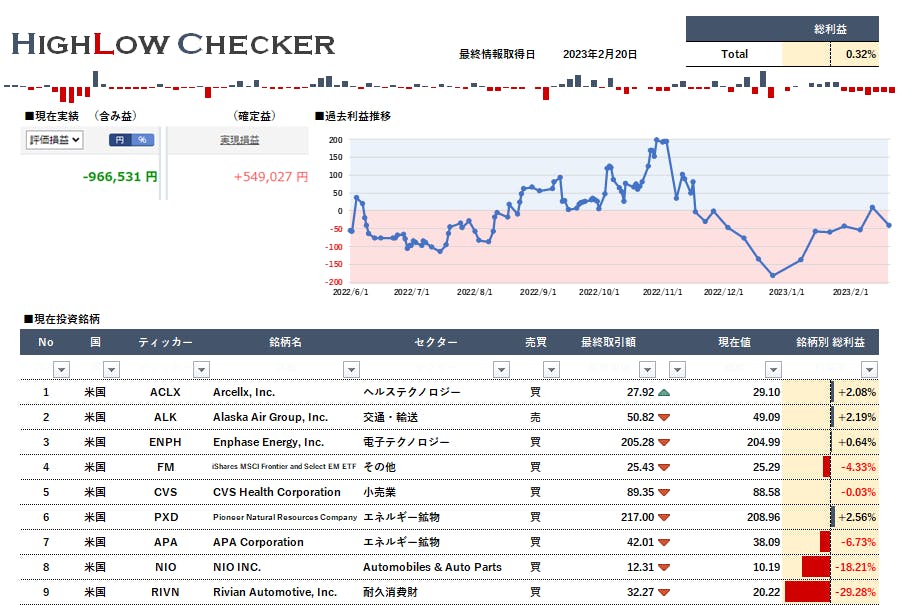Click the down arrow in CVS row
The height and width of the screenshot is (605, 899).
(x=664, y=492)
